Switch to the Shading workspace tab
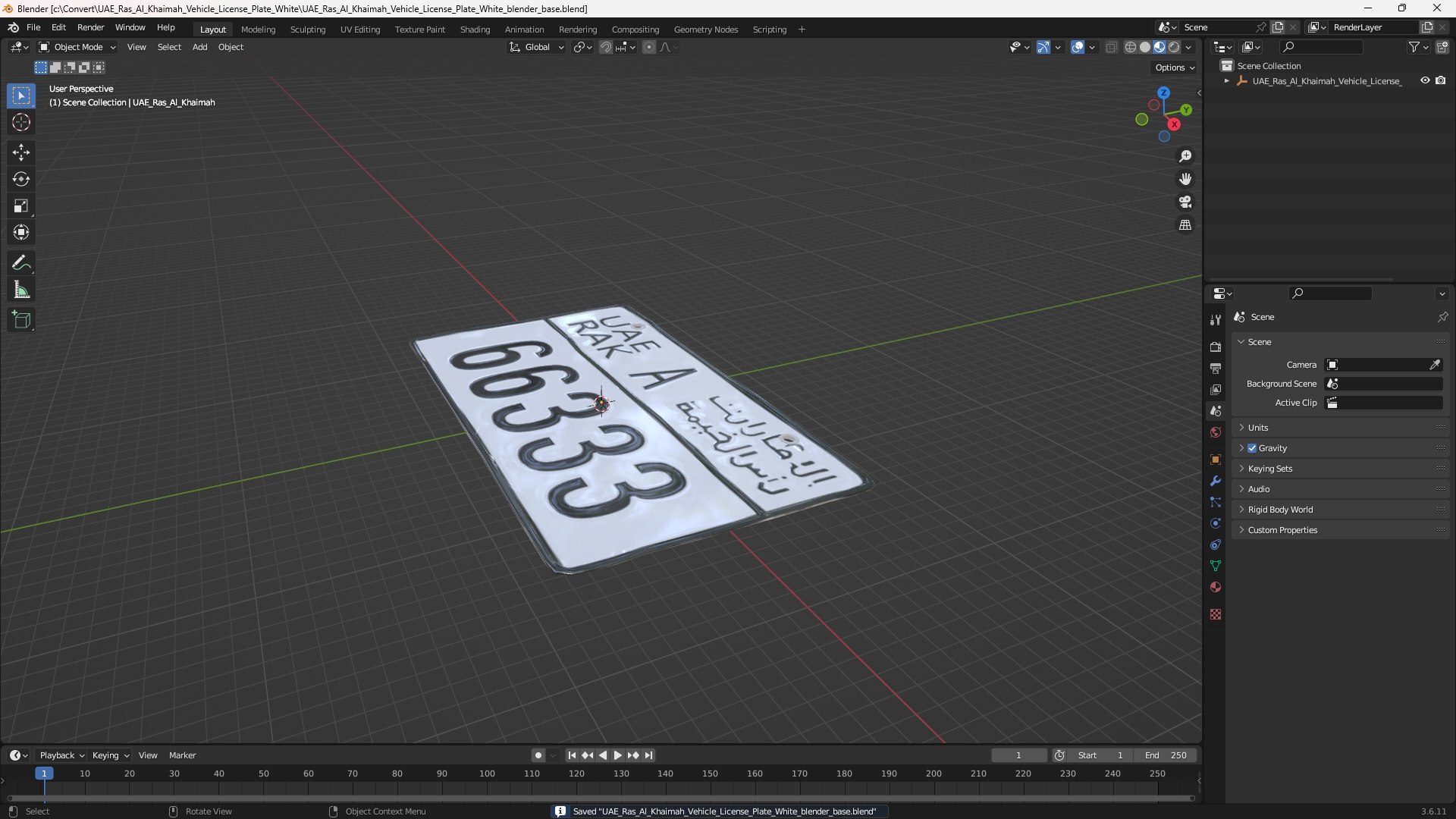The image size is (1456, 819). pos(475,30)
